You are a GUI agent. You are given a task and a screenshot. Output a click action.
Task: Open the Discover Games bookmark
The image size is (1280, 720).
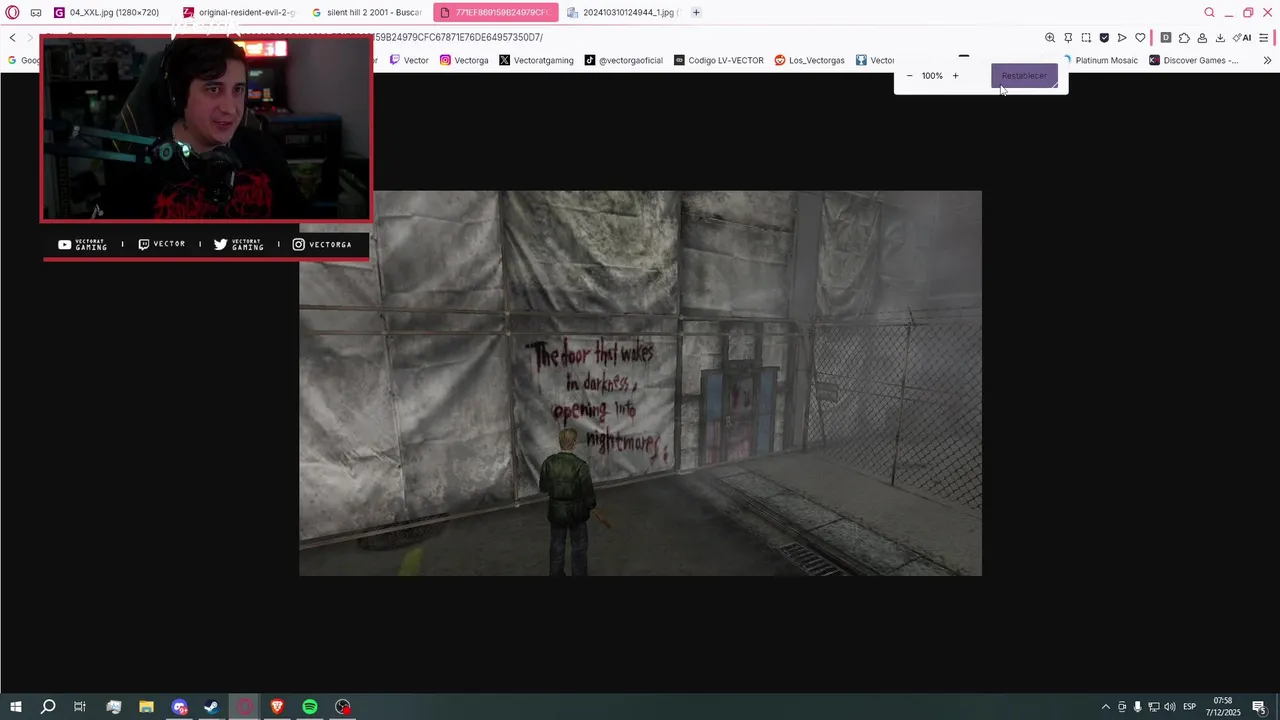coord(1194,60)
